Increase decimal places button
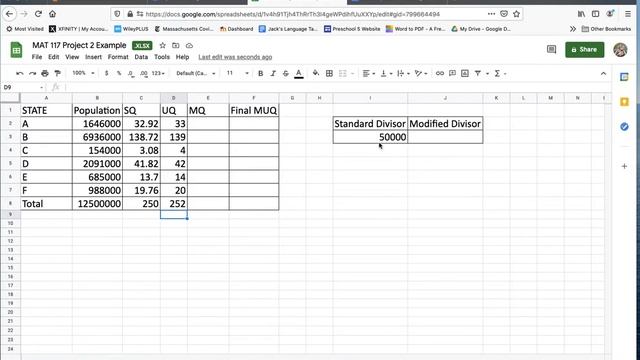Screen dimensions: 640x360 click(144, 73)
